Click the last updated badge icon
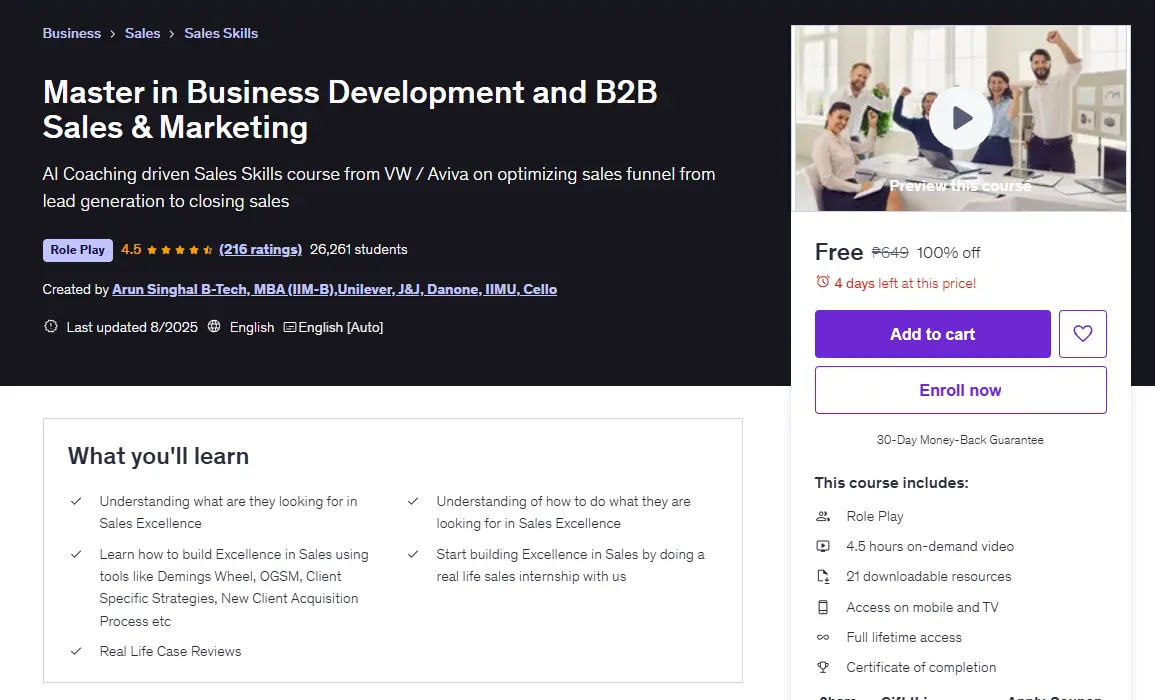Image resolution: width=1155 pixels, height=700 pixels. click(51, 326)
